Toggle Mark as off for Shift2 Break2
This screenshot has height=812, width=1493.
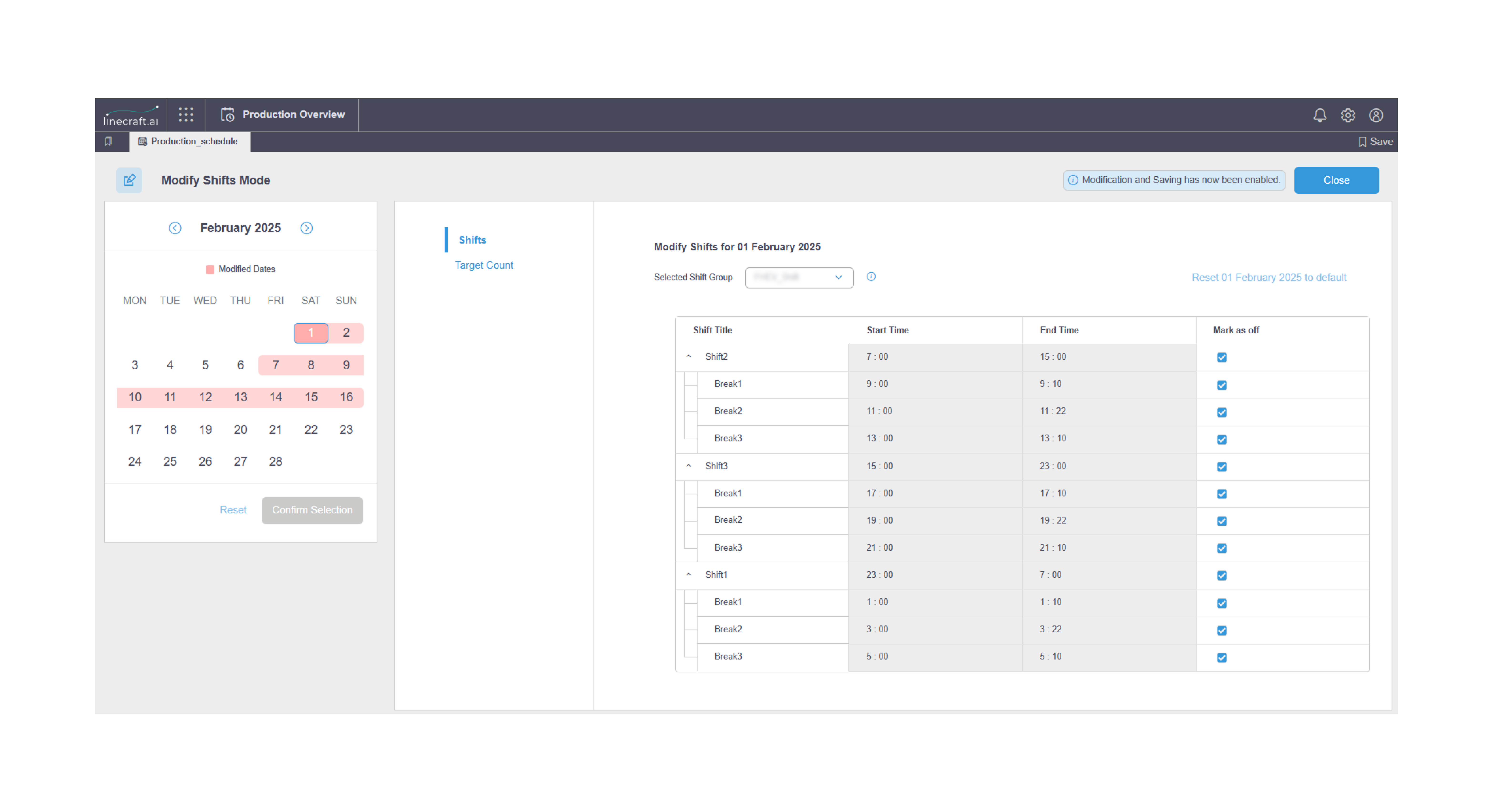tap(1222, 412)
